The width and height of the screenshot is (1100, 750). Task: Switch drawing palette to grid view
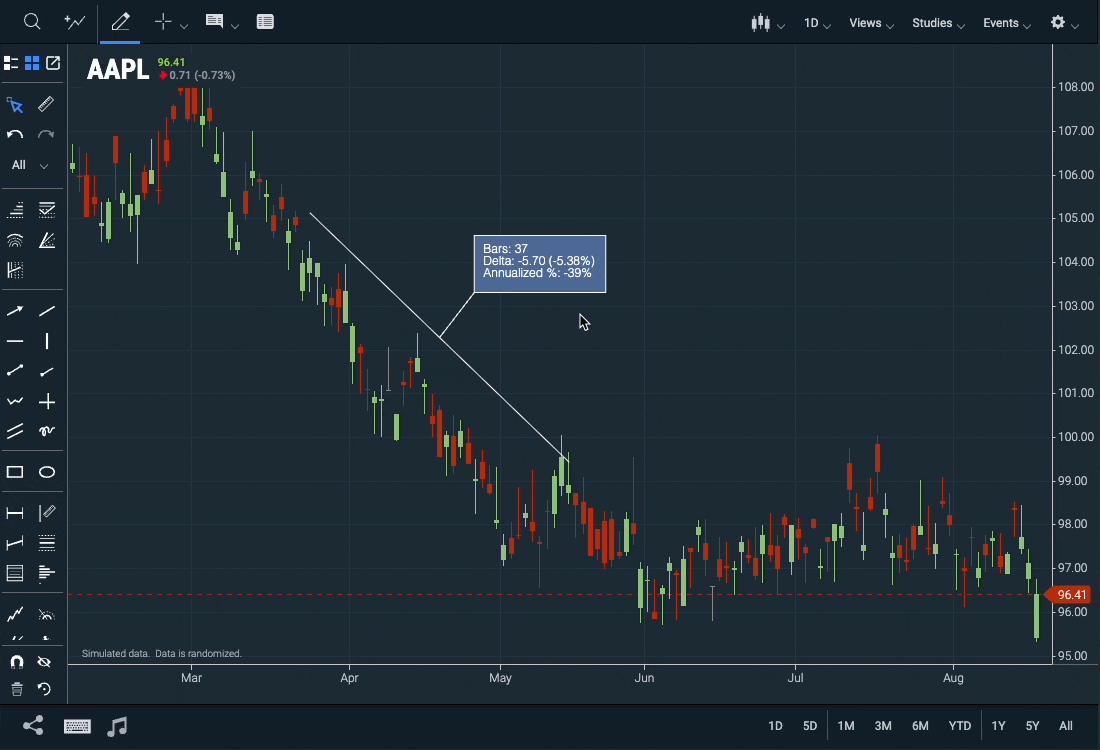(x=32, y=63)
